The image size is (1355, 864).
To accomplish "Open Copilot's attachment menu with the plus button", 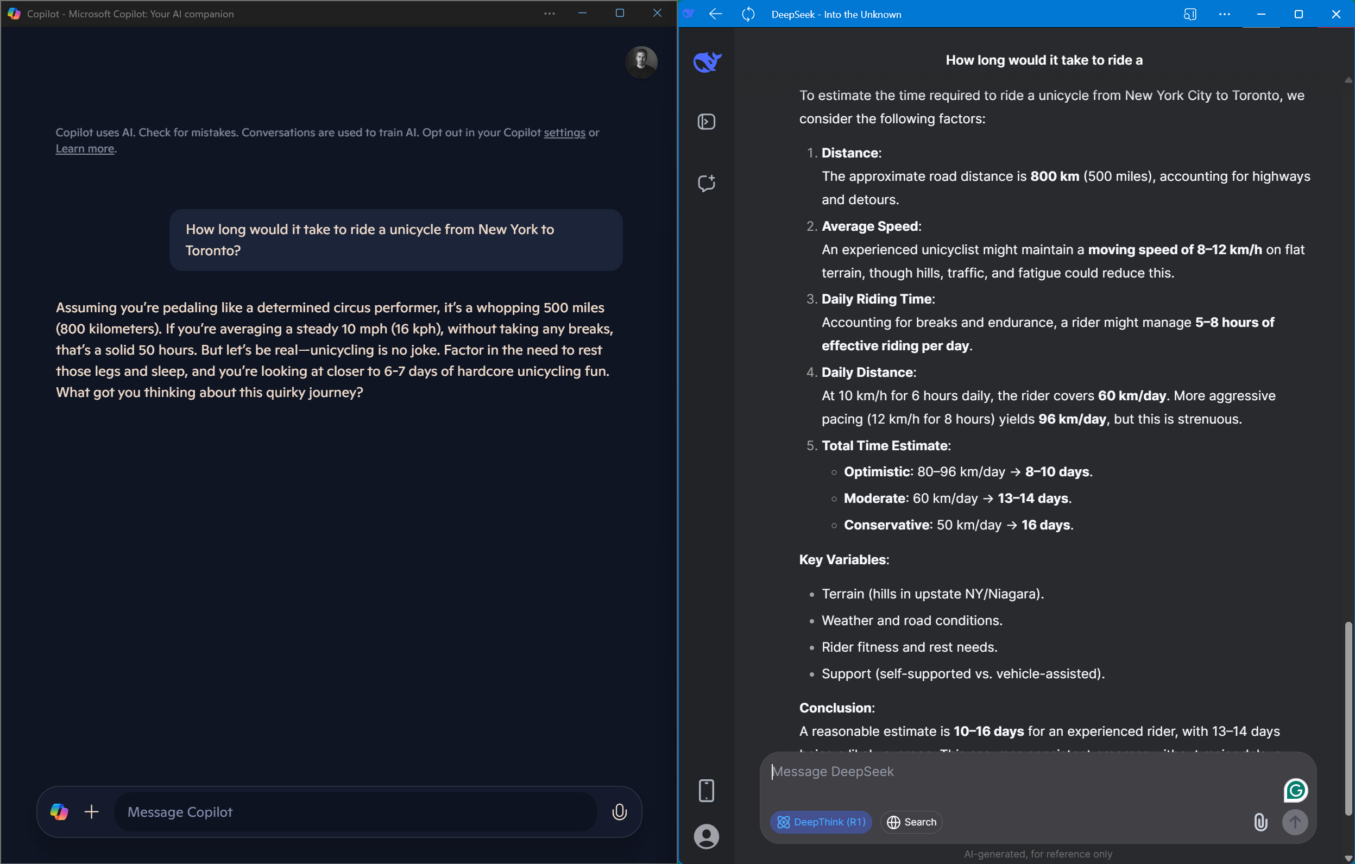I will pos(92,811).
